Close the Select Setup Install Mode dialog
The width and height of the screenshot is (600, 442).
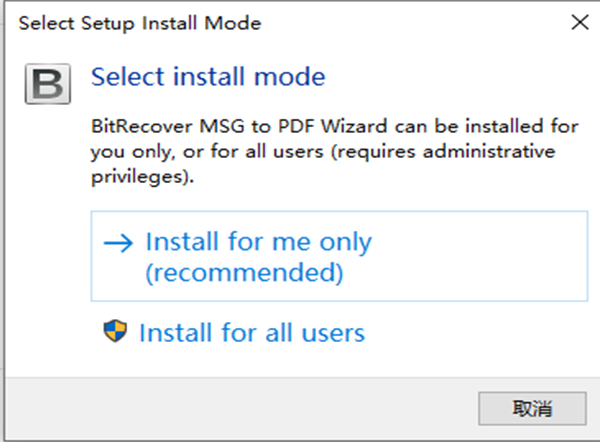tap(580, 22)
